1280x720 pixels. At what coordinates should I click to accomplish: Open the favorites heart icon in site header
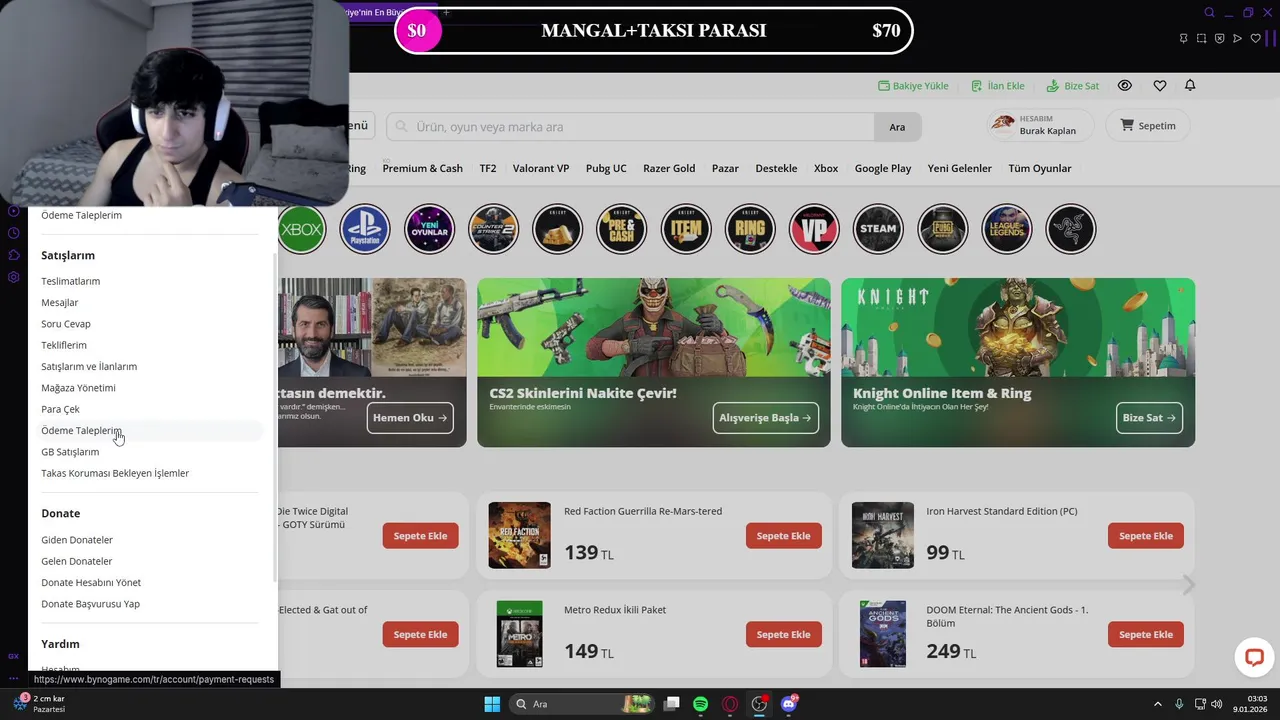click(1160, 86)
